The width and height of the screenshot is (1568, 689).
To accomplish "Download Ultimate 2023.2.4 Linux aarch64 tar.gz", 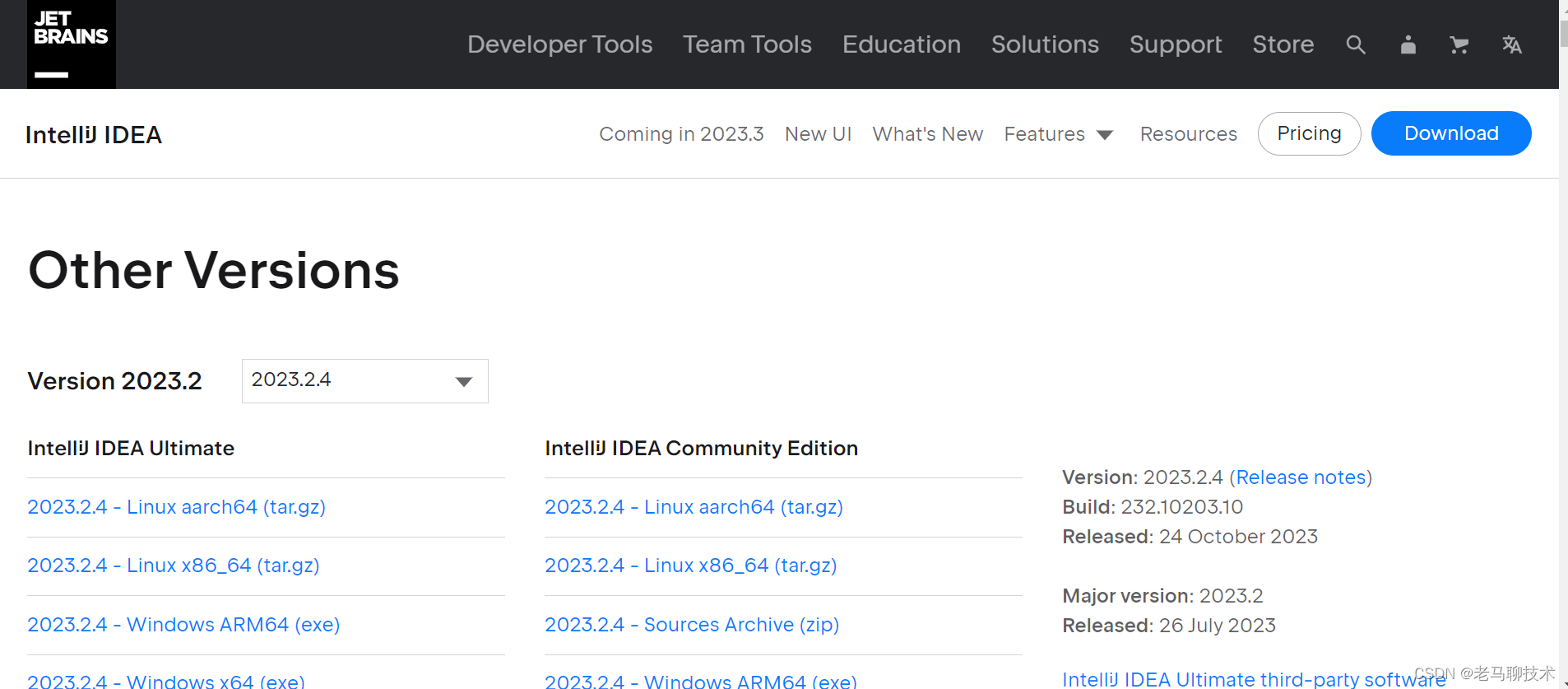I will (177, 507).
